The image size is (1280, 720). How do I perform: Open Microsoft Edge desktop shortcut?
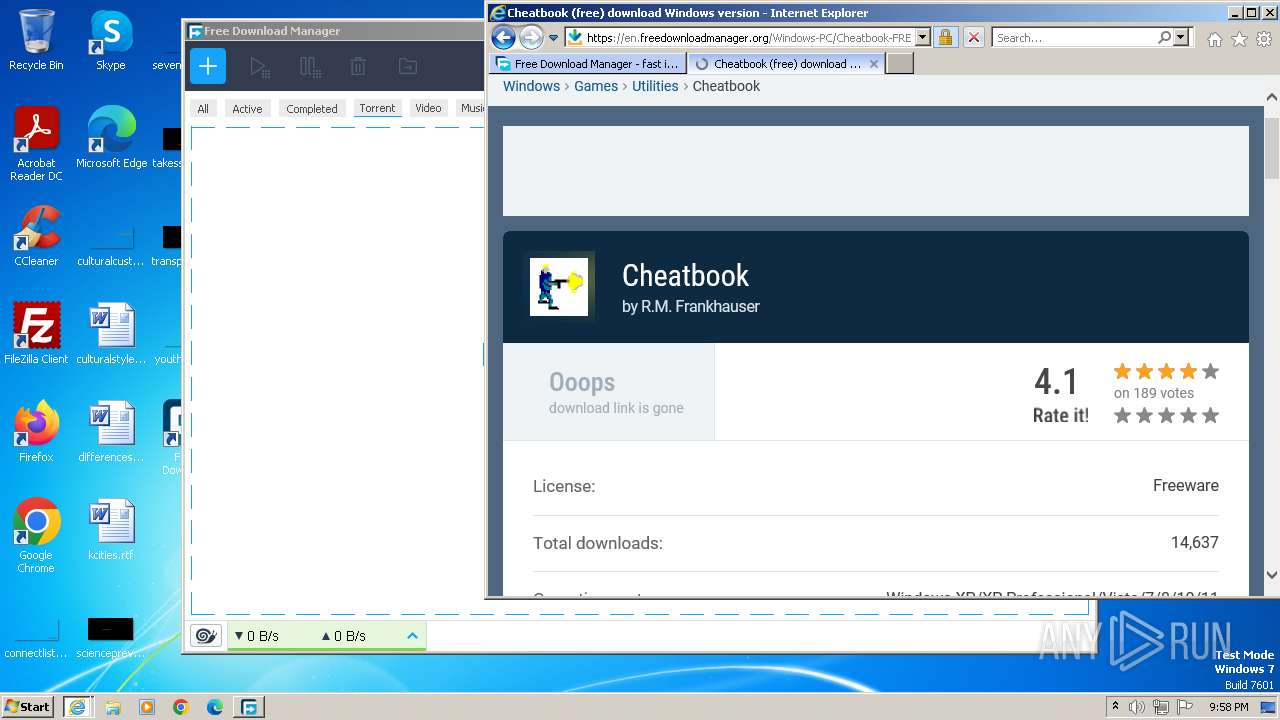click(x=111, y=138)
